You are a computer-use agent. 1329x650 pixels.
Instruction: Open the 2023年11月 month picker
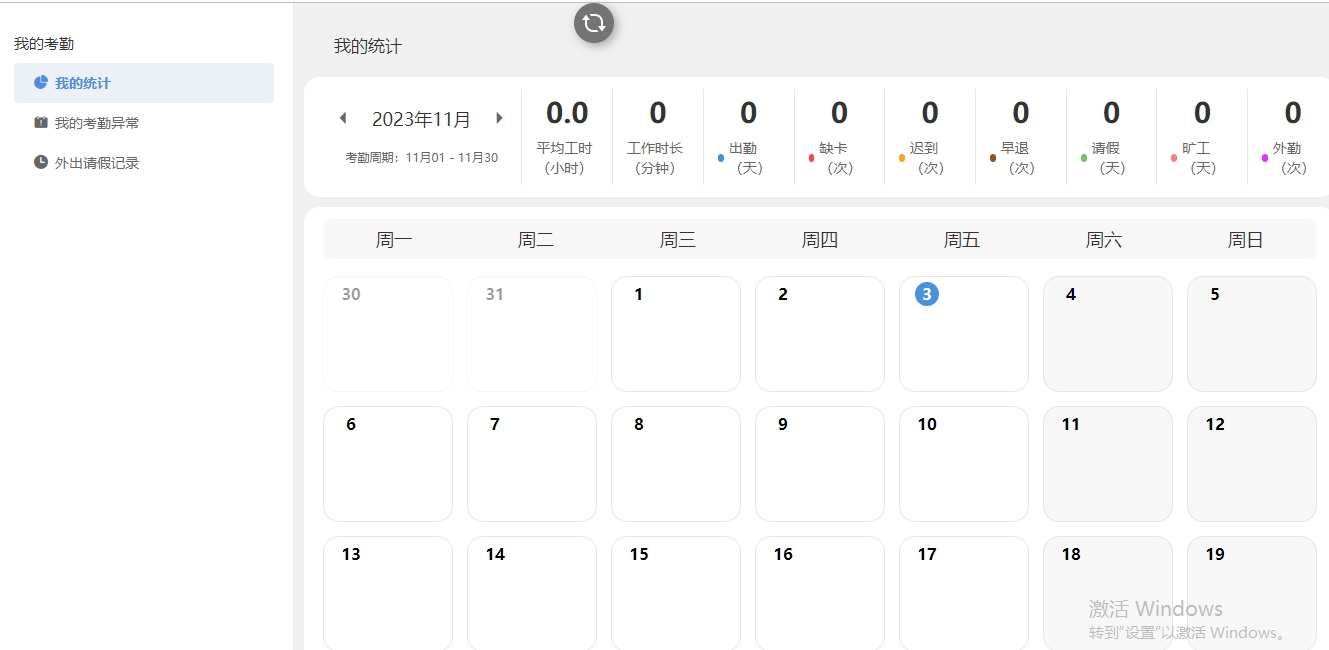[421, 119]
